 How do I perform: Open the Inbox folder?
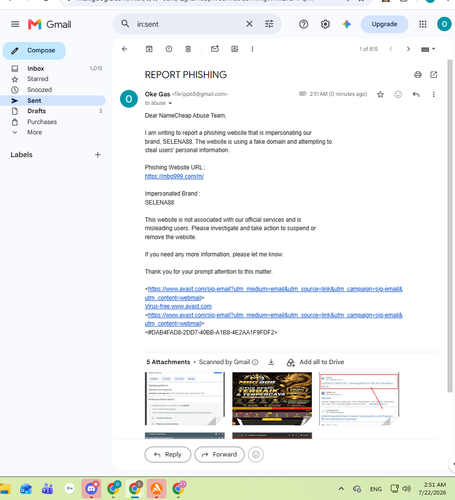tap(53, 68)
